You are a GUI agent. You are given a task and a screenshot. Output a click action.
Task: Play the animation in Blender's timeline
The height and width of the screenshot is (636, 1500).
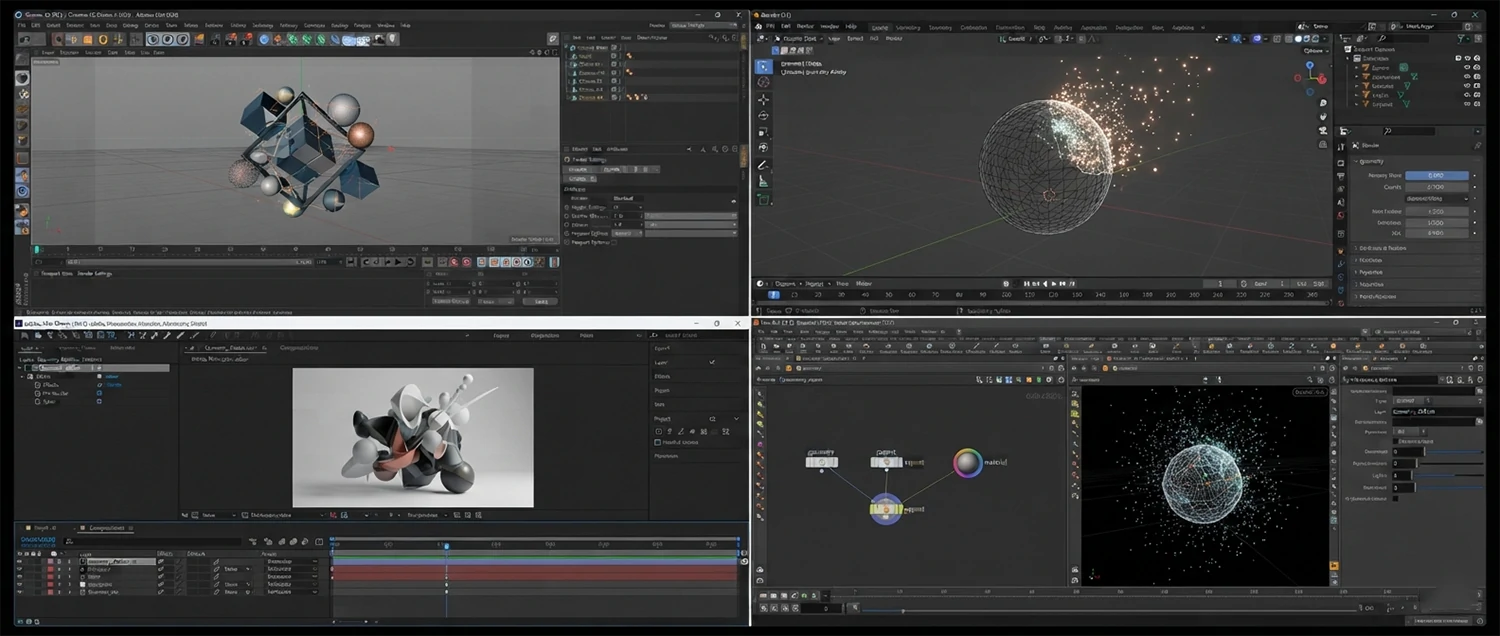pos(1054,283)
